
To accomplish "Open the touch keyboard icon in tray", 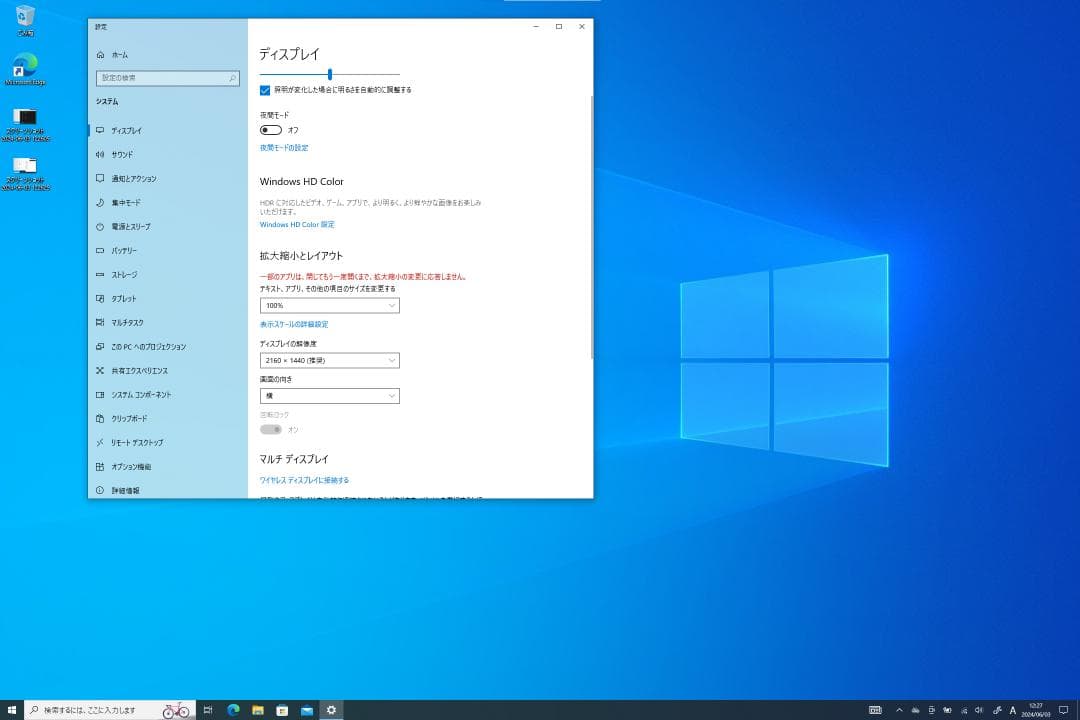I will point(875,710).
